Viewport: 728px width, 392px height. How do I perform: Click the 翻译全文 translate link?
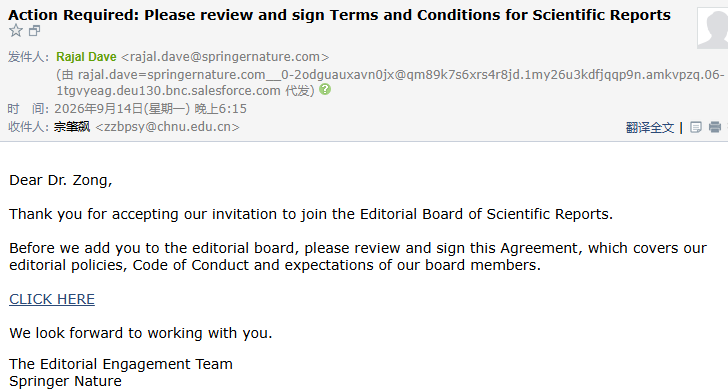(x=650, y=127)
